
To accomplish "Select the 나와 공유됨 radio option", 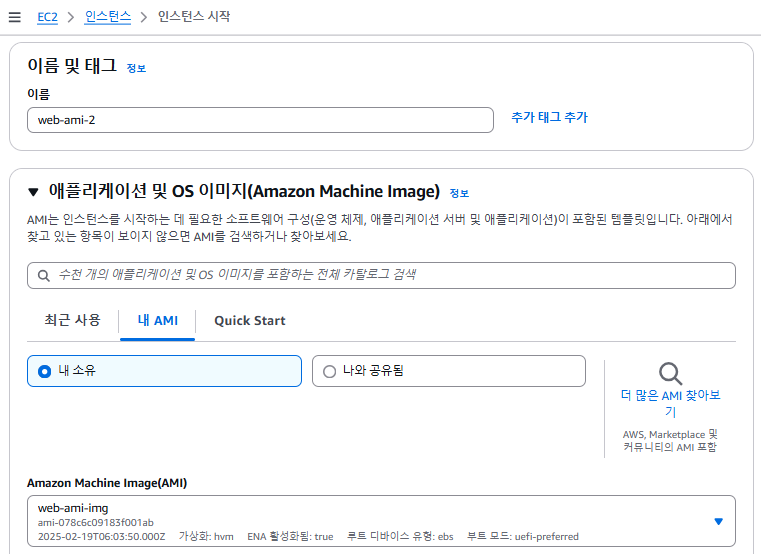I will [x=448, y=371].
